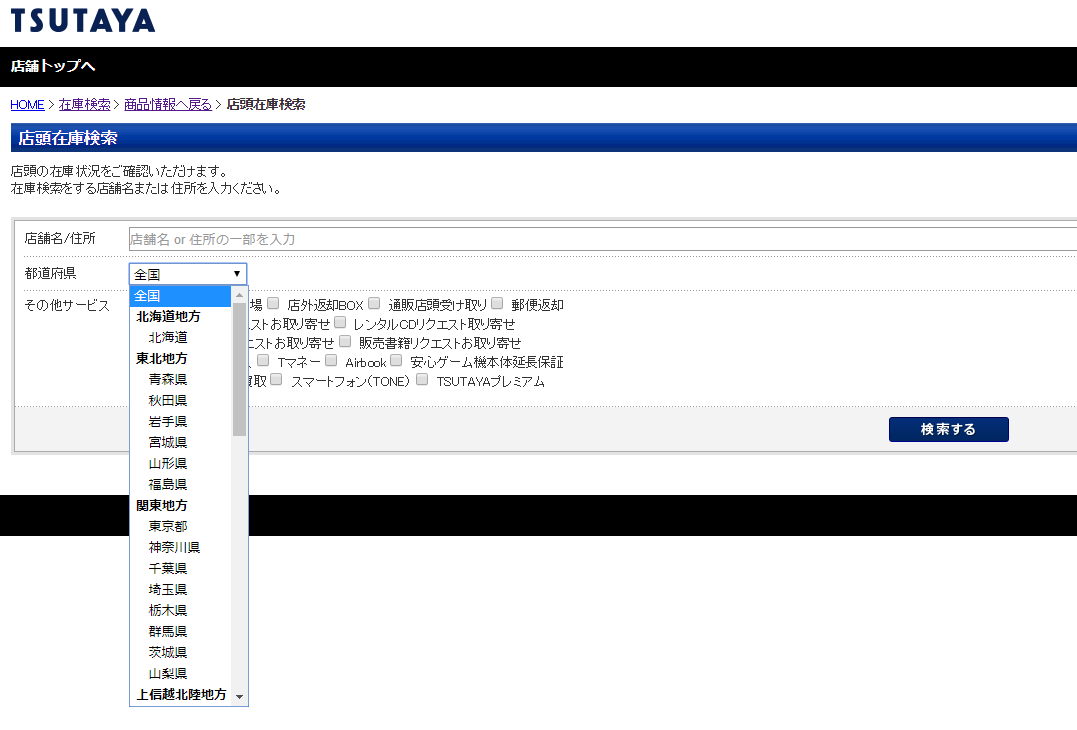Image resolution: width=1077 pixels, height=730 pixels.
Task: Go to HOME via breadcrumb
Action: coord(27,104)
